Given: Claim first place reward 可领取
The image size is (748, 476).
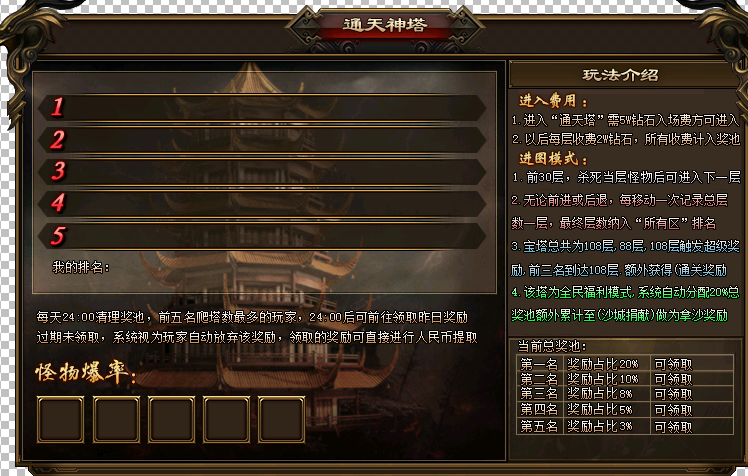Looking at the screenshot, I should click(x=673, y=364).
